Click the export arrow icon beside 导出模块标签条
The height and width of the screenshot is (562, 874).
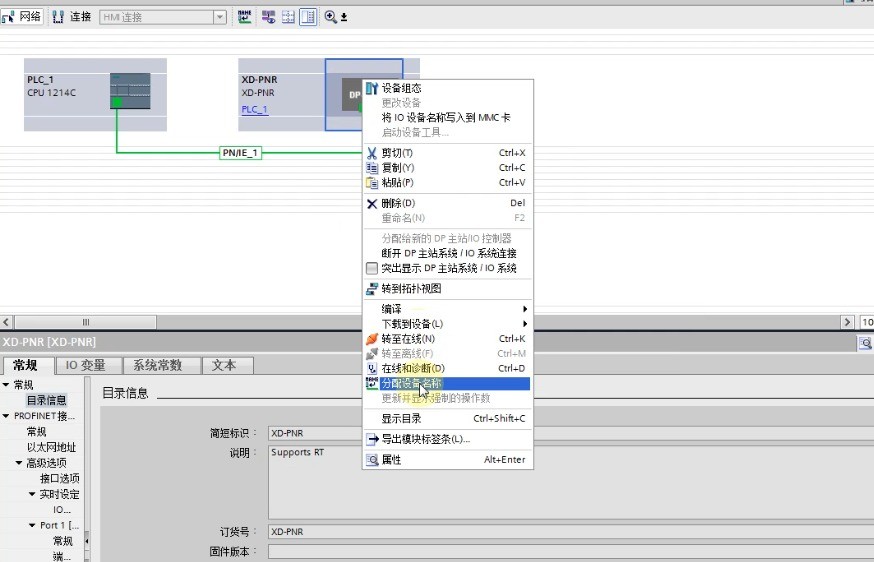(x=372, y=439)
